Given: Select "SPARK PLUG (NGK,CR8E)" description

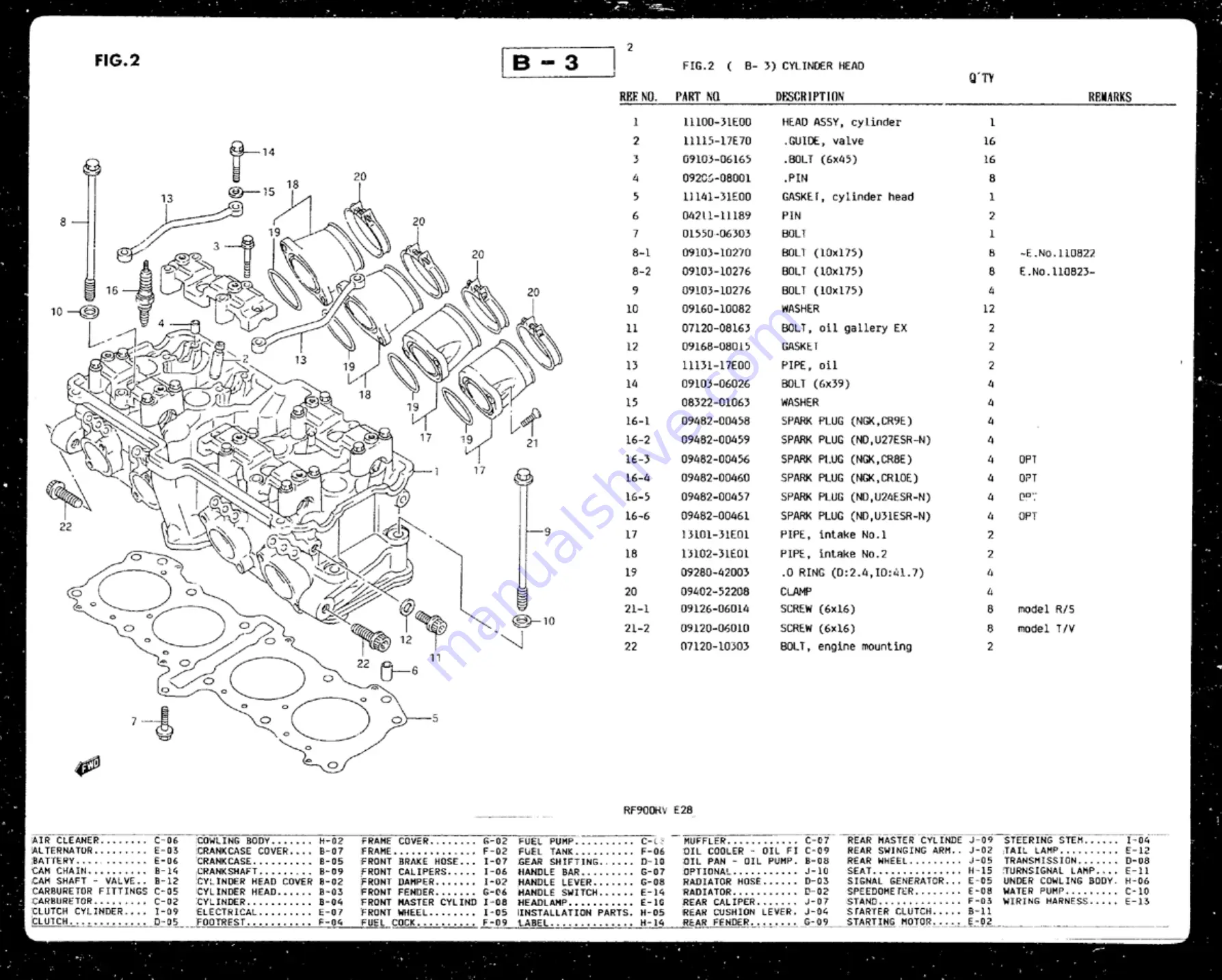Looking at the screenshot, I should click(847, 460).
